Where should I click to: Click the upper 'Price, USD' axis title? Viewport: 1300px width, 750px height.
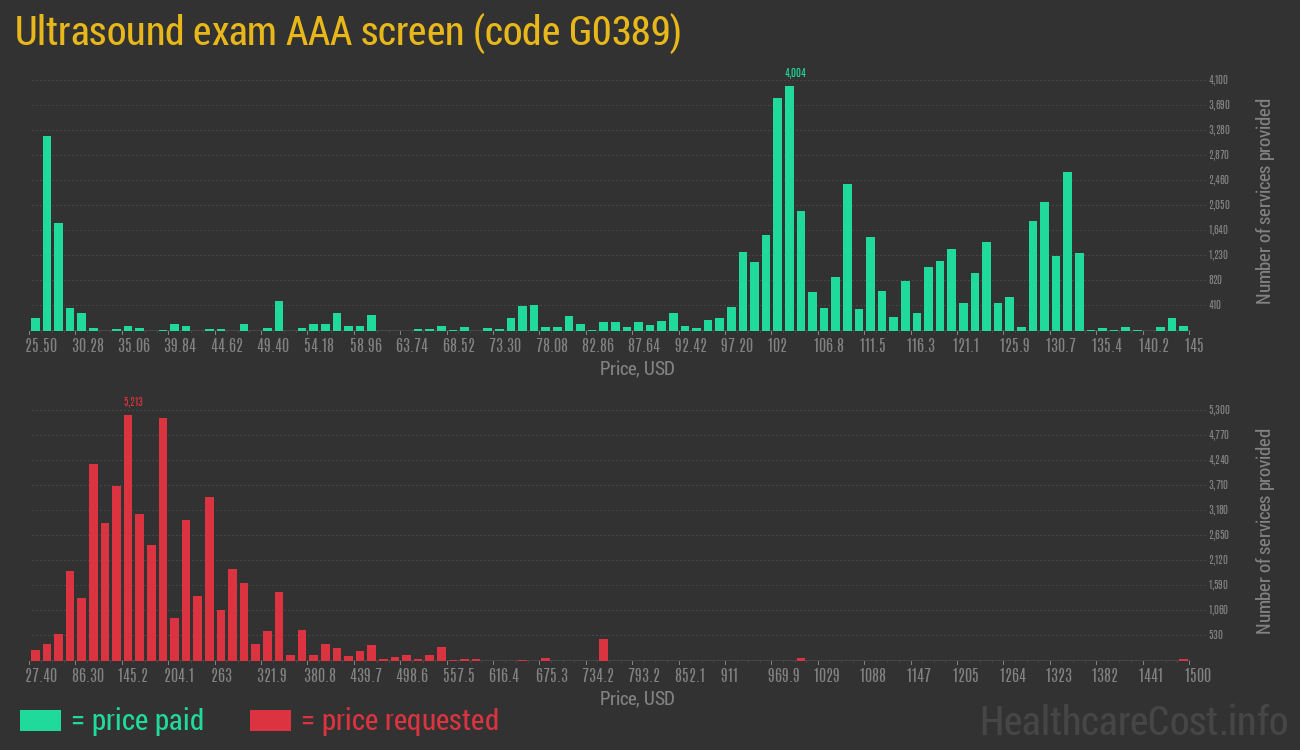click(636, 369)
